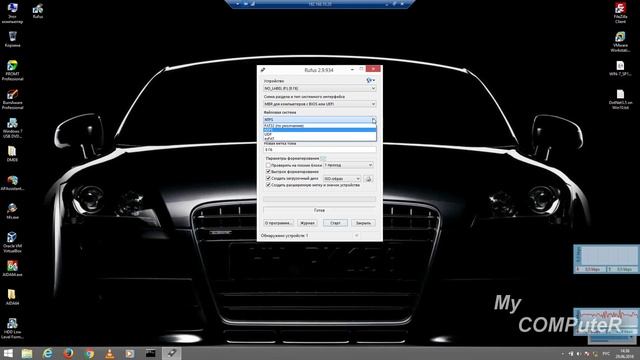Open the This Computer desktop icon
The height and width of the screenshot is (360, 640).
click(x=12, y=13)
